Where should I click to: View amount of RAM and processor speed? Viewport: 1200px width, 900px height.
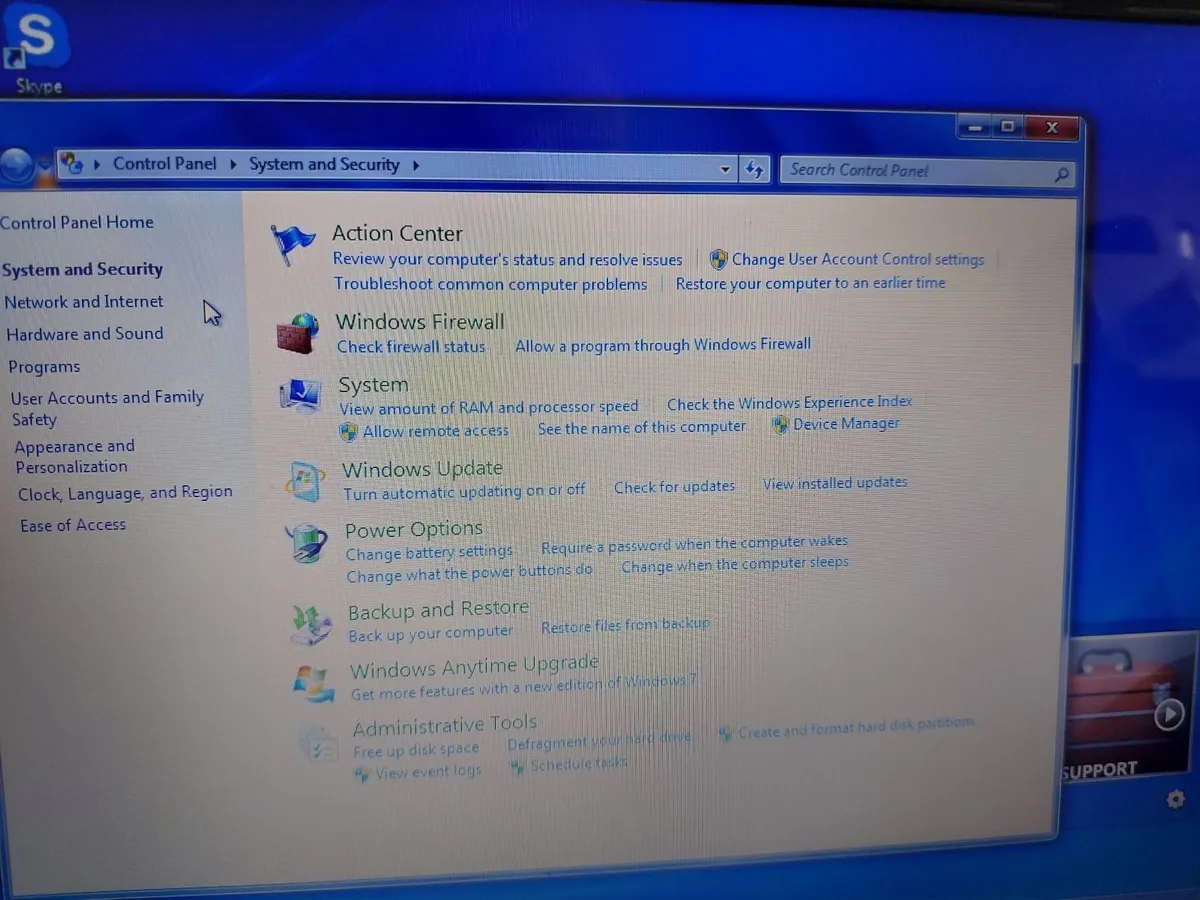(489, 408)
